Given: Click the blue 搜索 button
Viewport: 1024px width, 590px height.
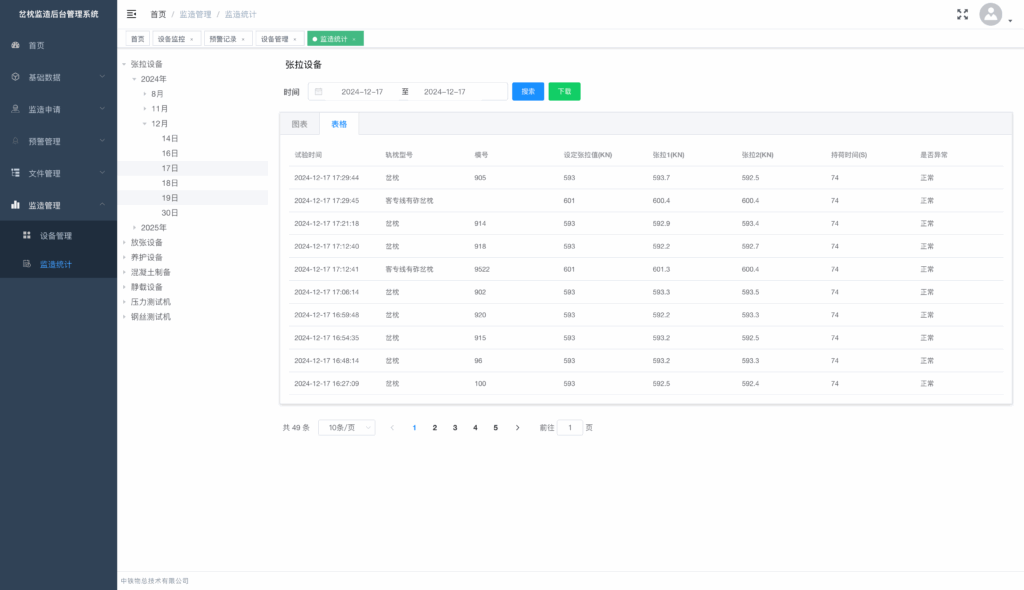Looking at the screenshot, I should [528, 91].
